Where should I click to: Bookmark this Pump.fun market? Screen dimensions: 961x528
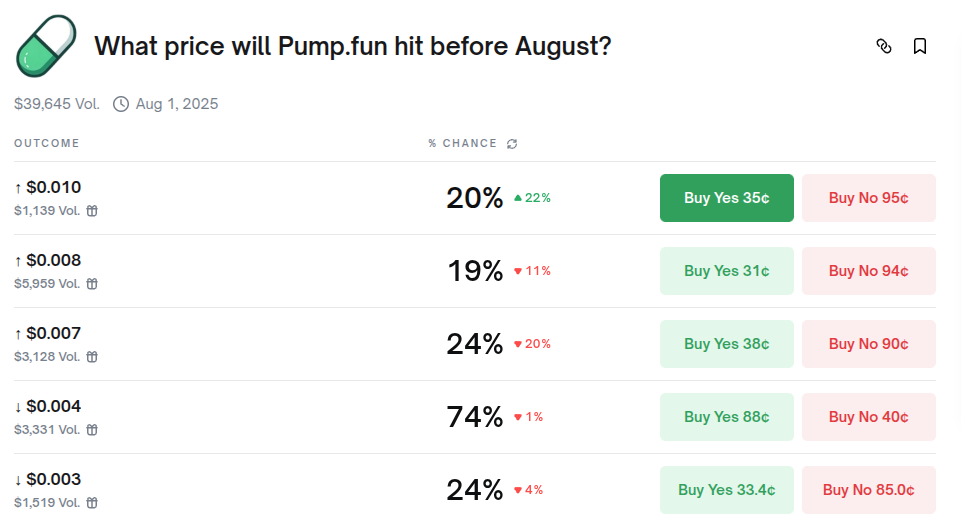tap(920, 46)
